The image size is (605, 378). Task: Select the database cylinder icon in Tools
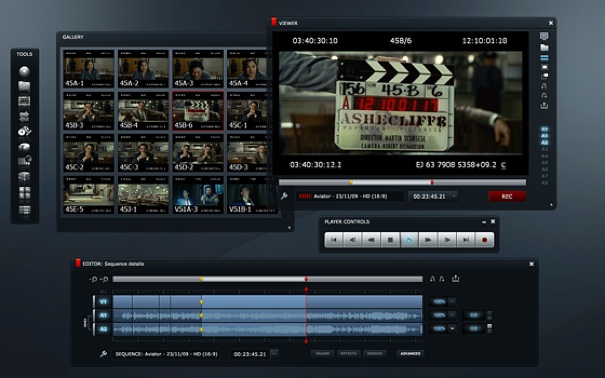coord(24,176)
